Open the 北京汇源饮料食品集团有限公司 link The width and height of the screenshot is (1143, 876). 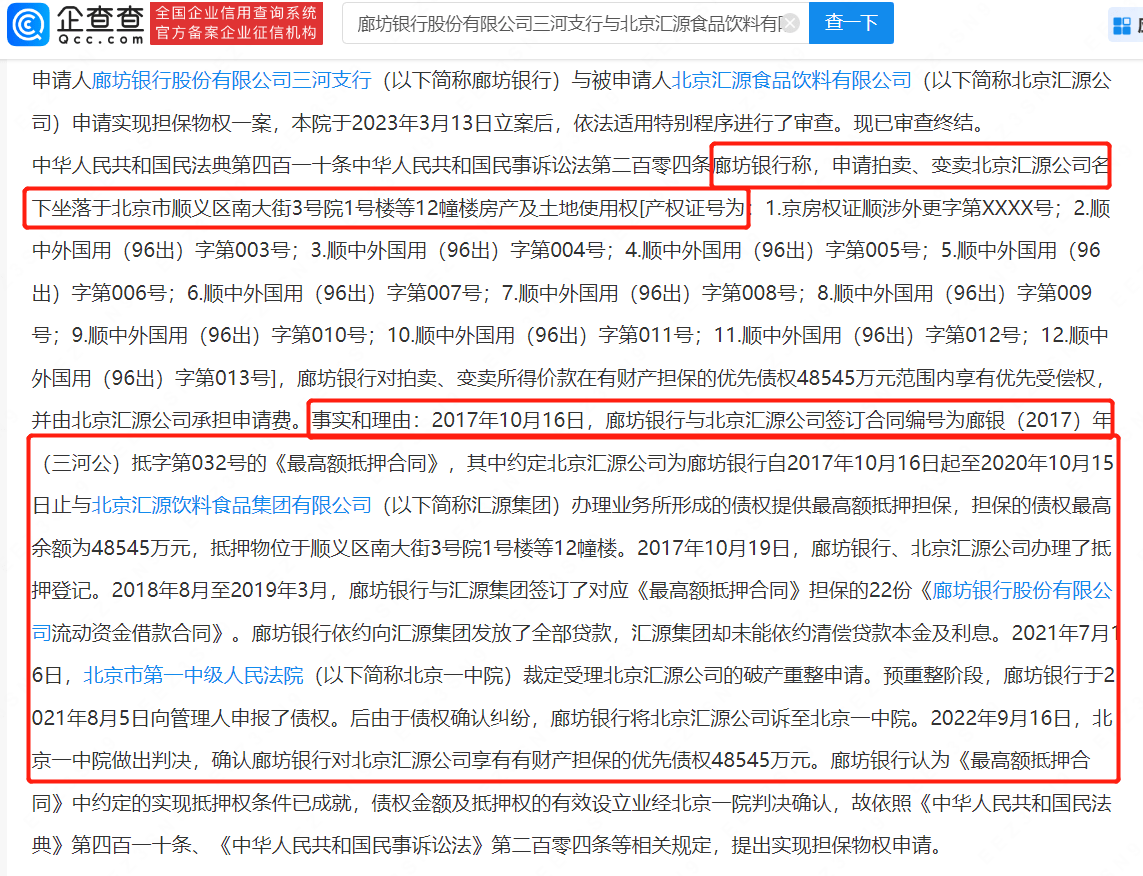(232, 505)
